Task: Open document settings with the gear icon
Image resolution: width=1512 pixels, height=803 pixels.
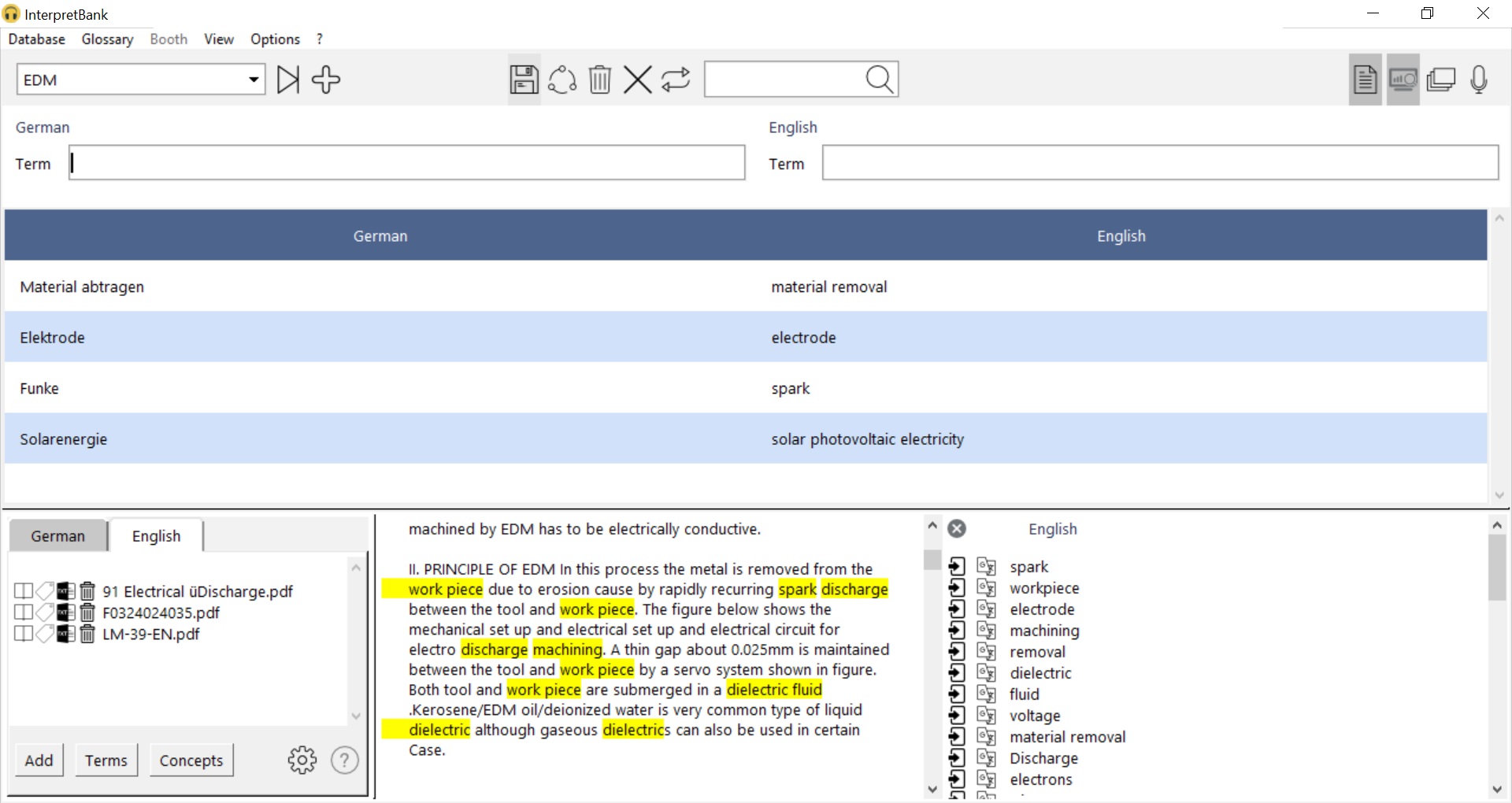Action: pyautogui.click(x=302, y=760)
